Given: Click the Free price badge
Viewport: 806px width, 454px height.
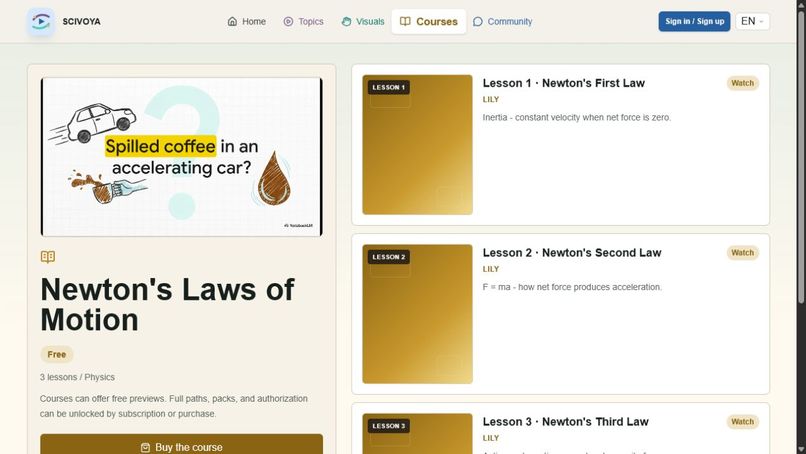Looking at the screenshot, I should click(57, 354).
